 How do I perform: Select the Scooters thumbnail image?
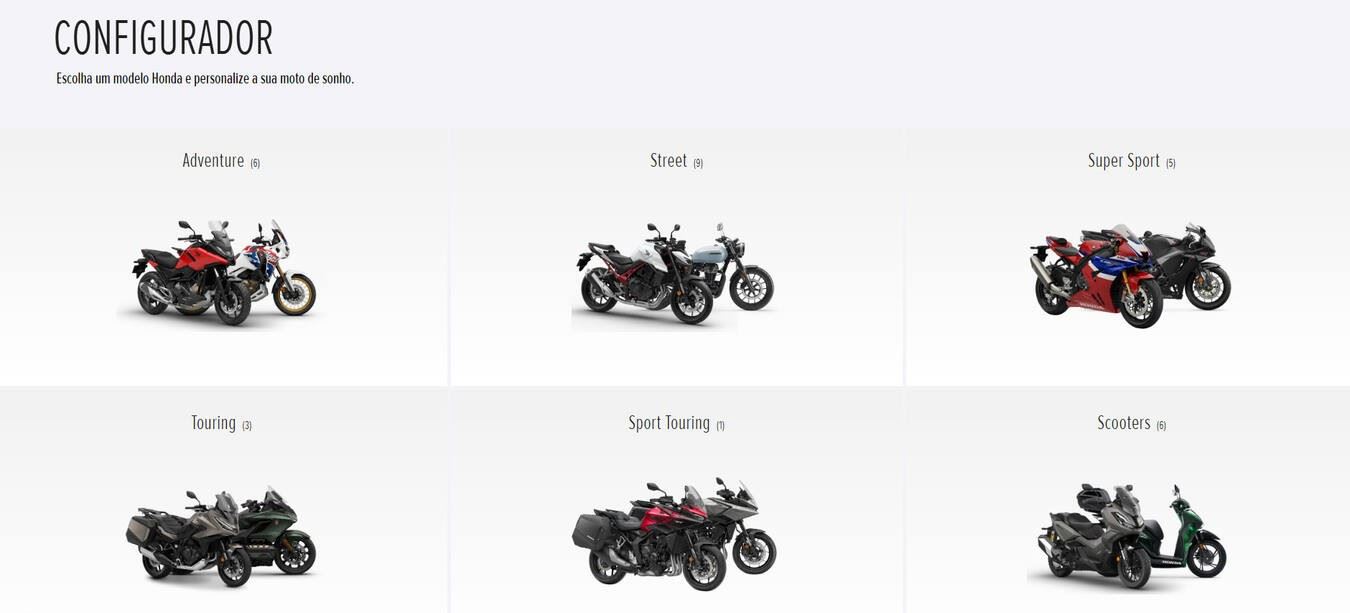click(x=1128, y=537)
